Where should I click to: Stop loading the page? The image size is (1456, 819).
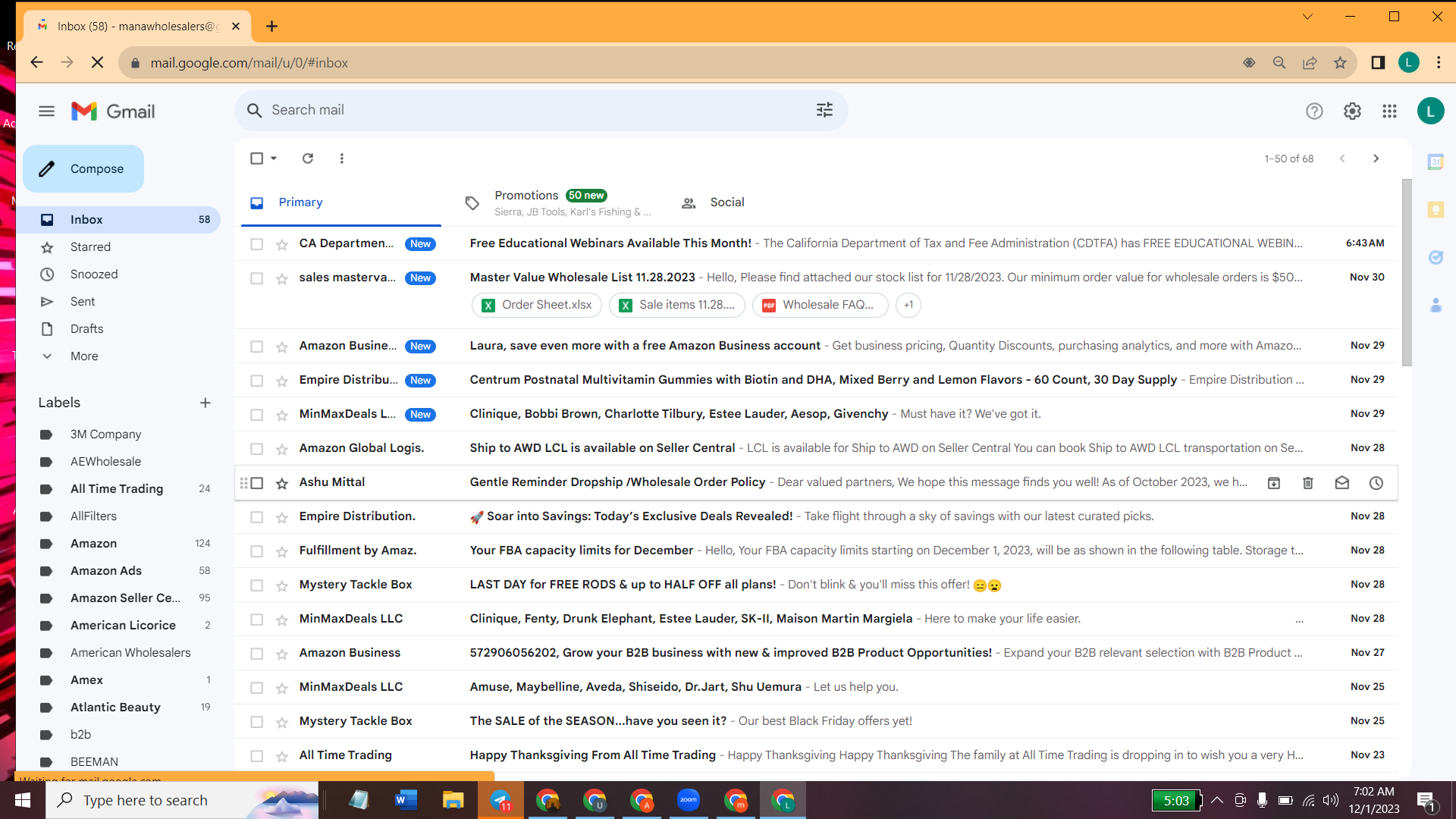(x=97, y=63)
